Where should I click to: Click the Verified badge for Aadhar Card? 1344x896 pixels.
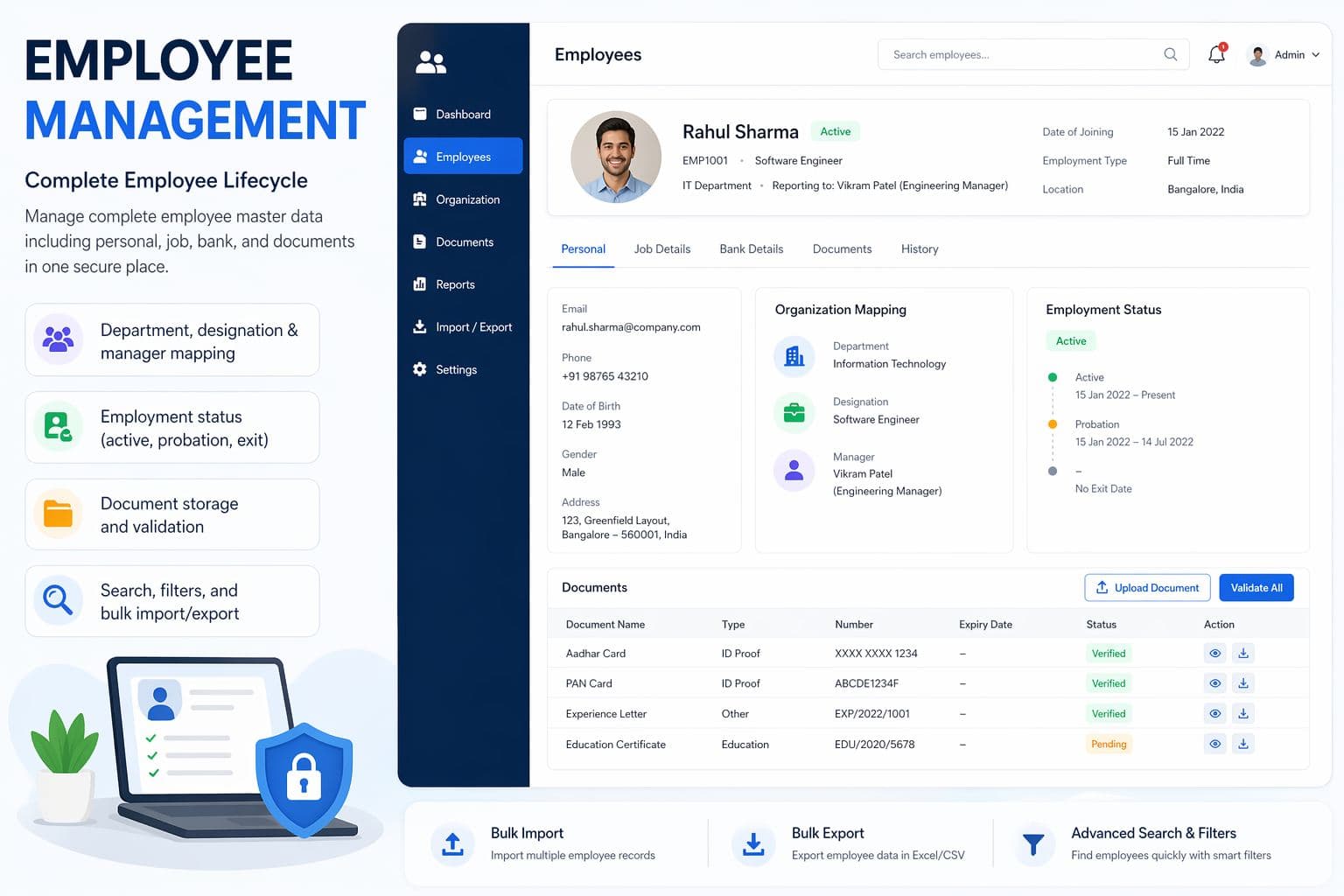click(x=1109, y=654)
